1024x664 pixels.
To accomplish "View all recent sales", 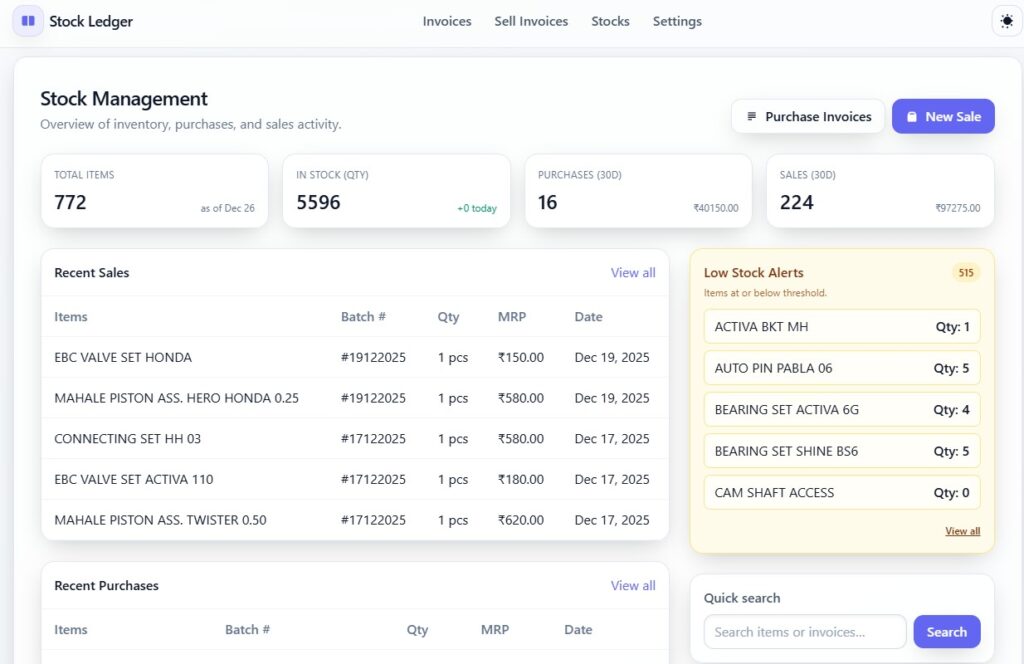I will click(x=633, y=272).
